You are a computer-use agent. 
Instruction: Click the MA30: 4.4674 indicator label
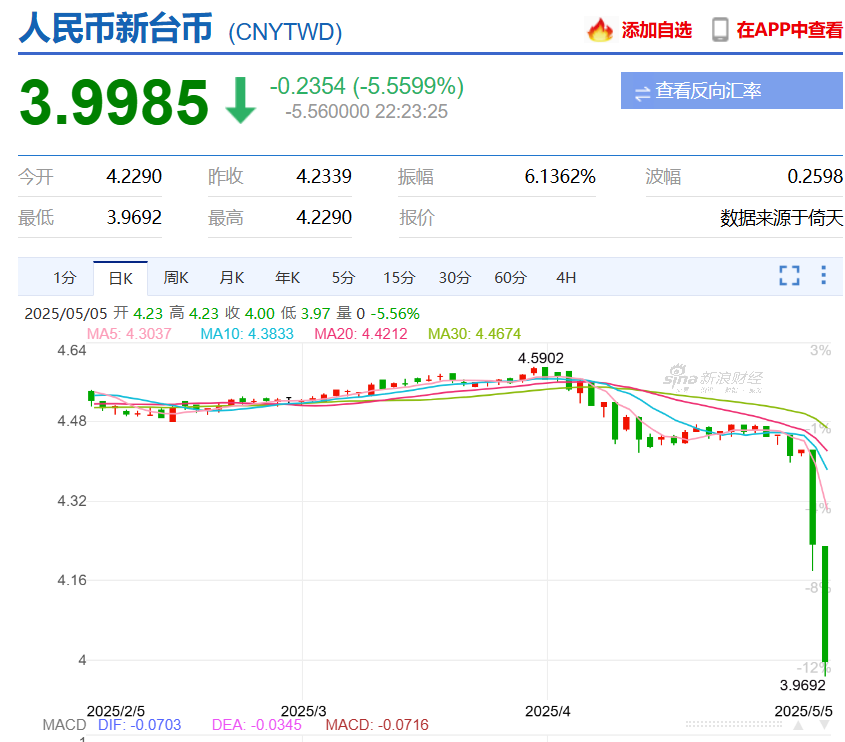point(474,334)
